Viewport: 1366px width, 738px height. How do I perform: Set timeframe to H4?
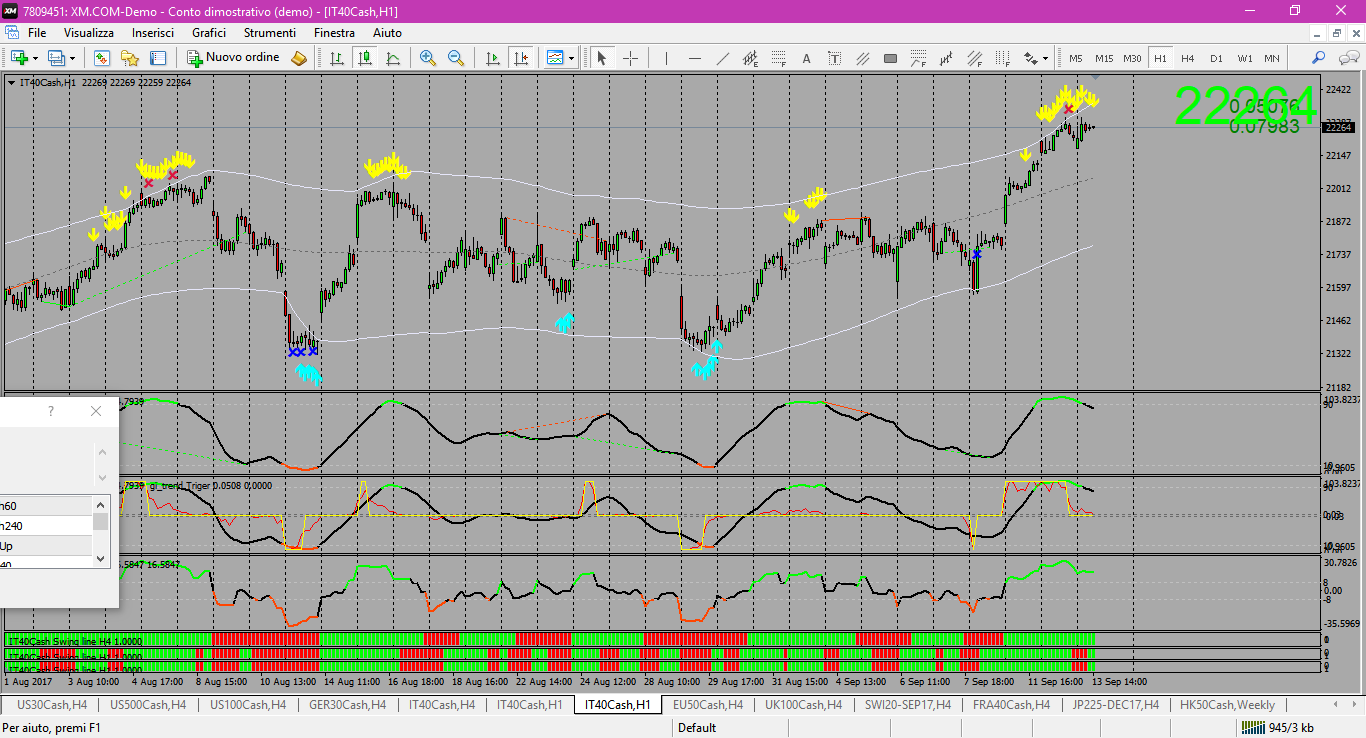1188,58
